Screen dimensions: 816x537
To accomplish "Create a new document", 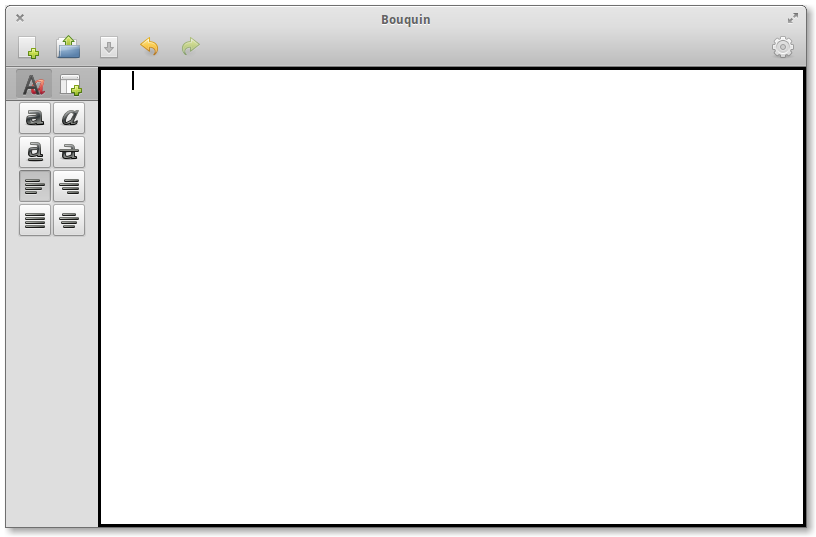I will 28,47.
